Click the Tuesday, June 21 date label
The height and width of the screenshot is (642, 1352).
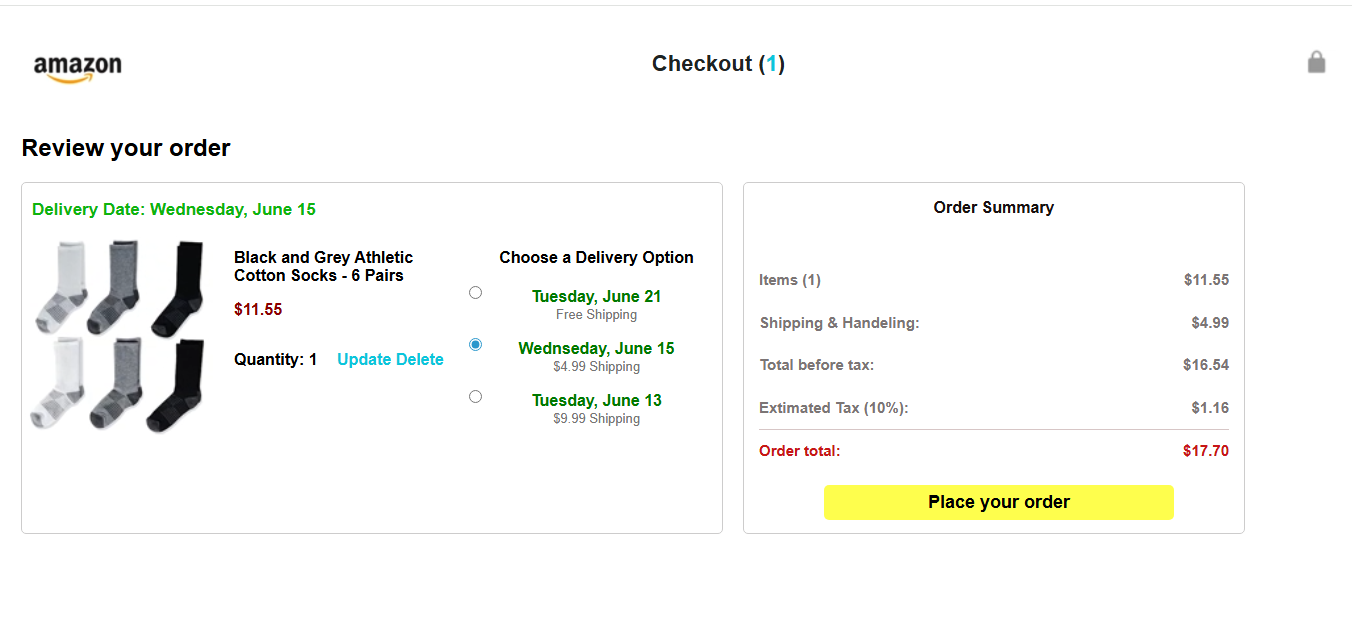coord(596,297)
